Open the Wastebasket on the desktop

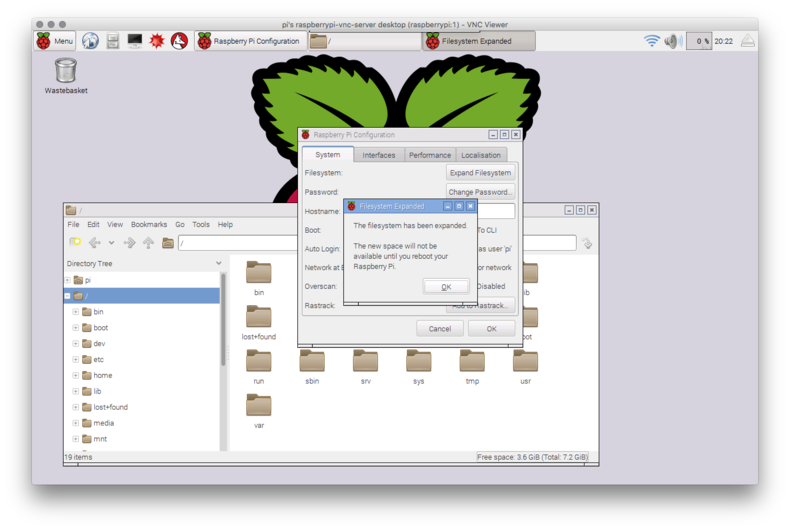[66, 71]
